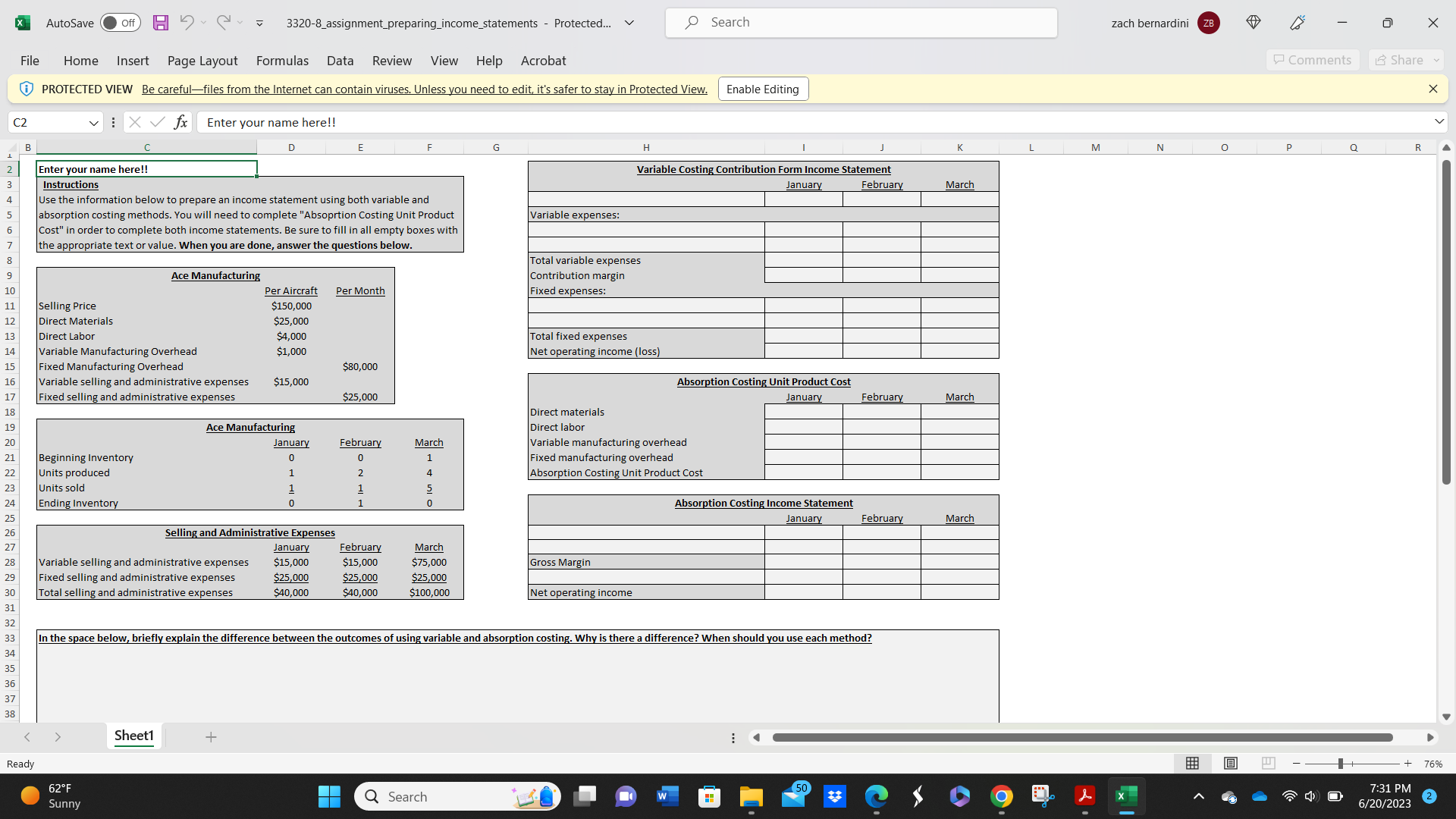Screen dimensions: 1456x819
Task: Open the title bar file name dropdown
Action: 629,23
